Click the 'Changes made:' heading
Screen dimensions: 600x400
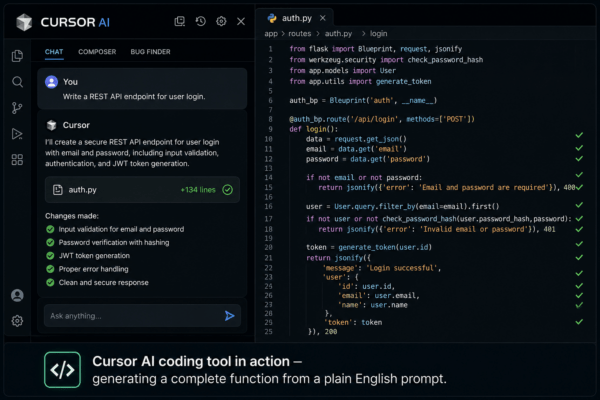[72, 216]
